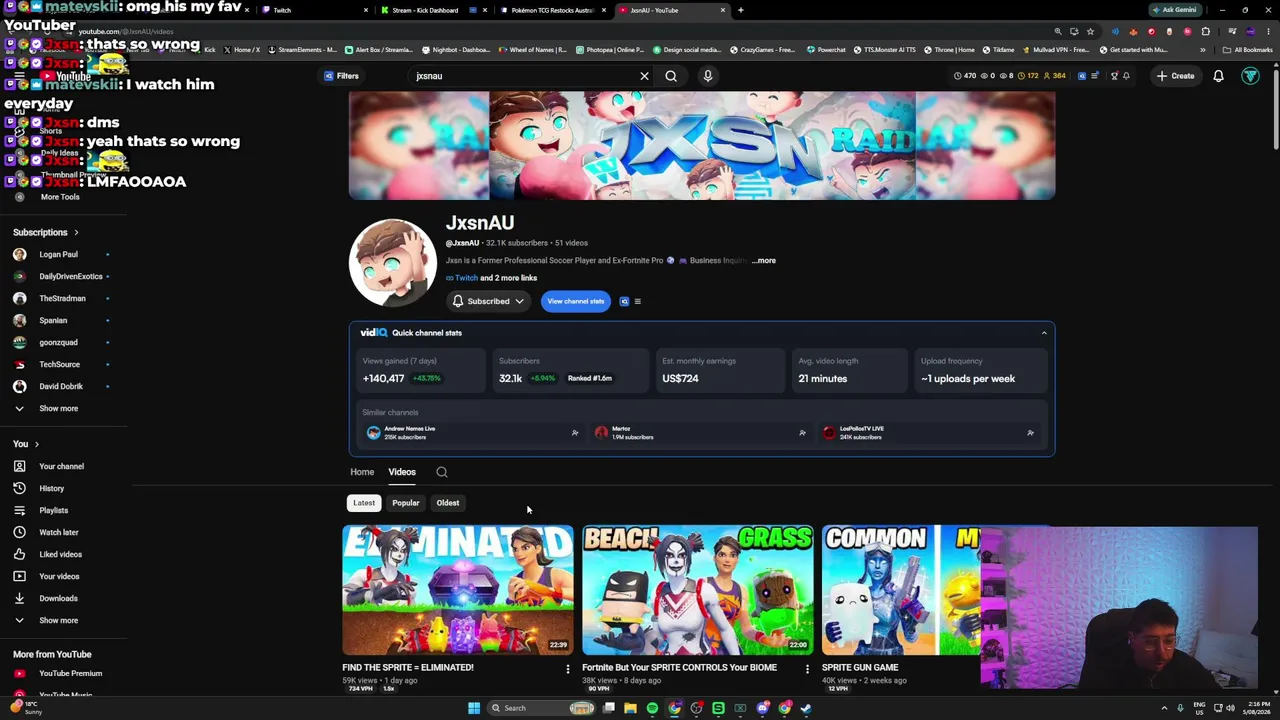1280x720 pixels.
Task: Click the Ask Gemini button
Action: click(x=1175, y=10)
